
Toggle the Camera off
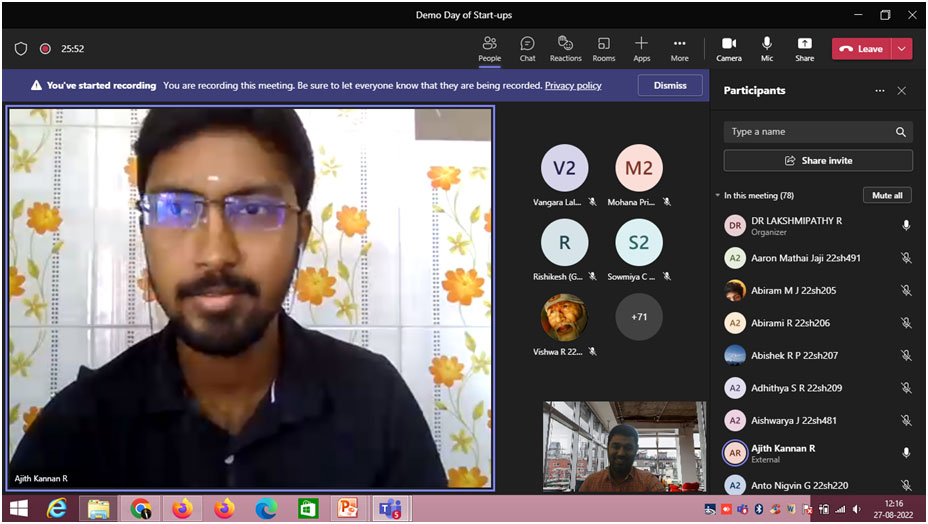(x=729, y=47)
